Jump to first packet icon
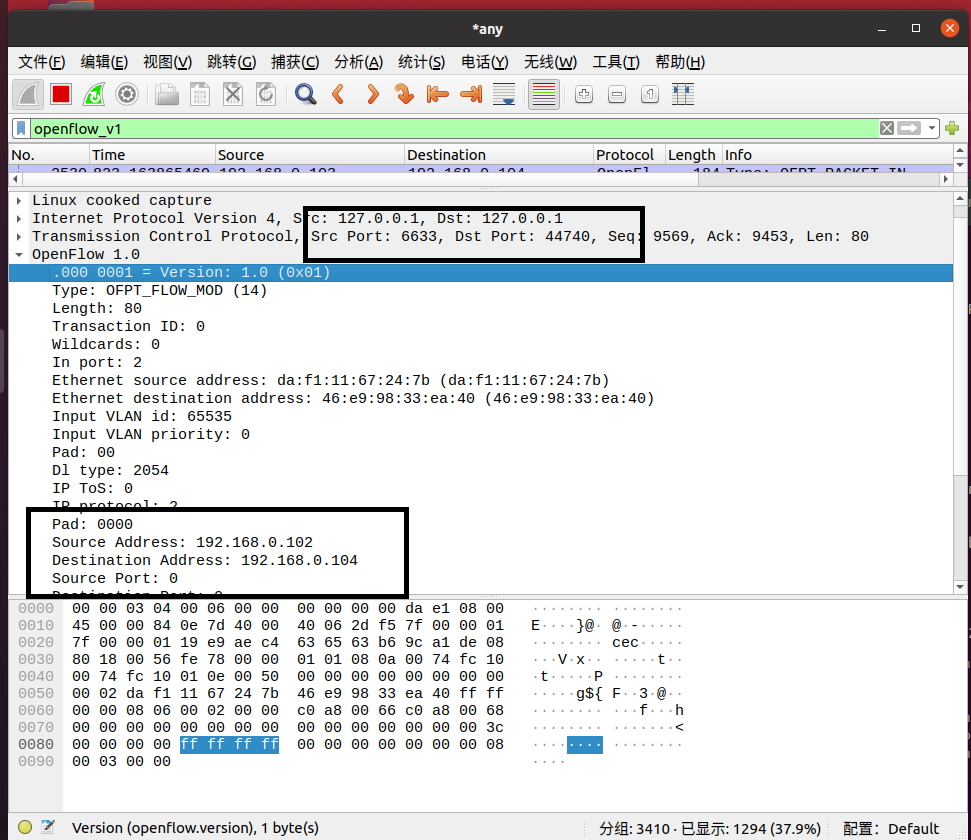Viewport: 971px width, 840px height. click(438, 95)
